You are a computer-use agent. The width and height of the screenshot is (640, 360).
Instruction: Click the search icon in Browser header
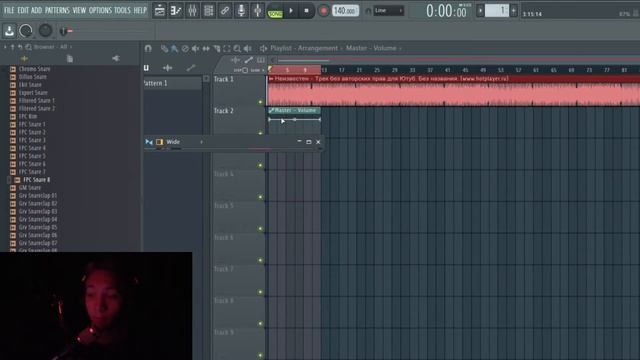pos(29,47)
